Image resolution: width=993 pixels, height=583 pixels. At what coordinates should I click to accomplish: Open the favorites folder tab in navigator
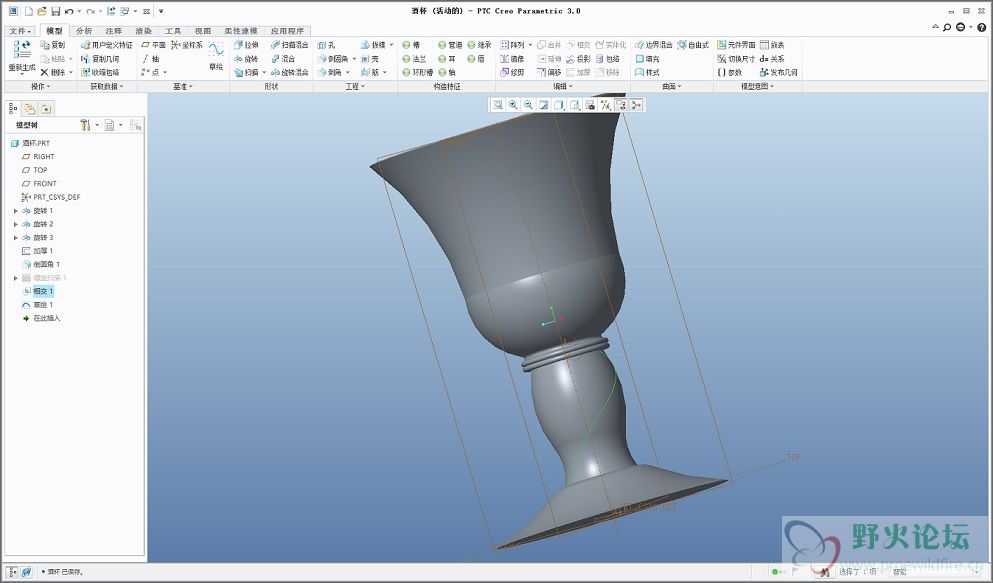click(46, 108)
